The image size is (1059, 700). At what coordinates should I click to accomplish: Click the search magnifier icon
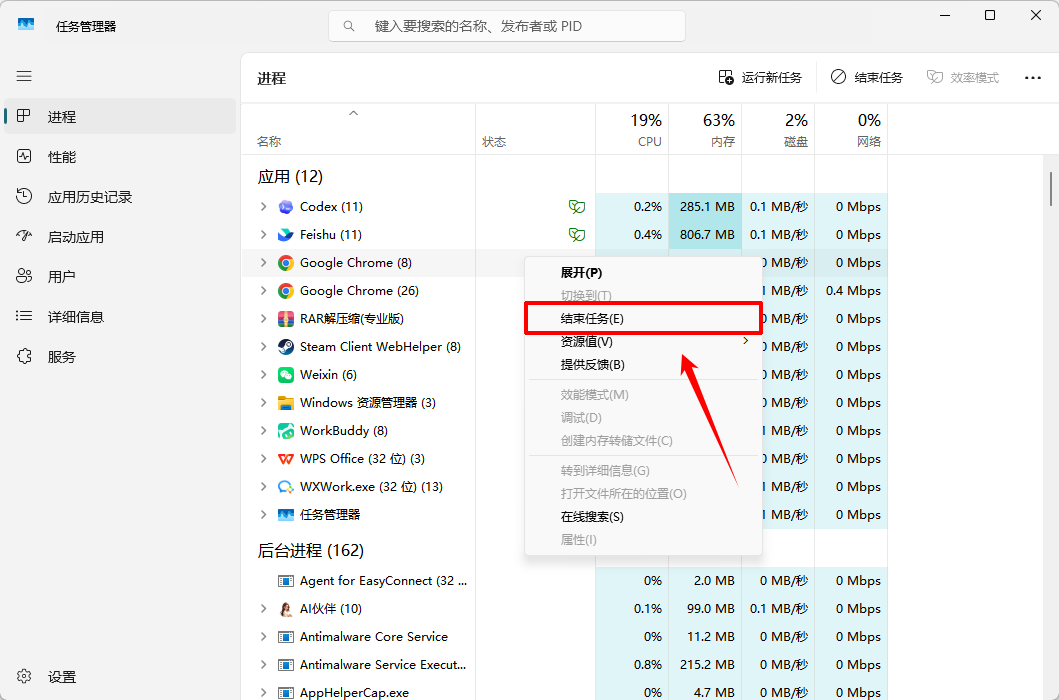[x=348, y=26]
